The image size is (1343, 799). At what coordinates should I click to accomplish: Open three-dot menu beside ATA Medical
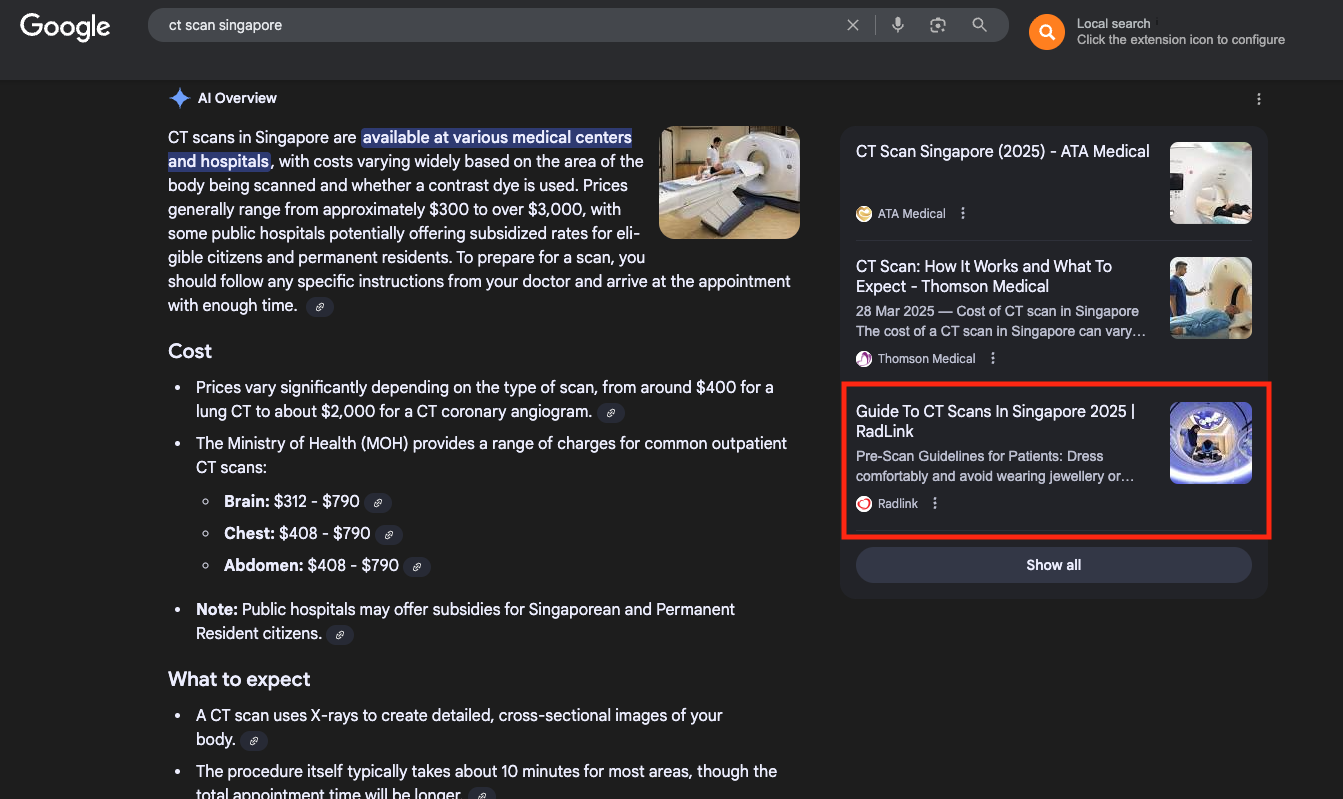[x=963, y=213]
